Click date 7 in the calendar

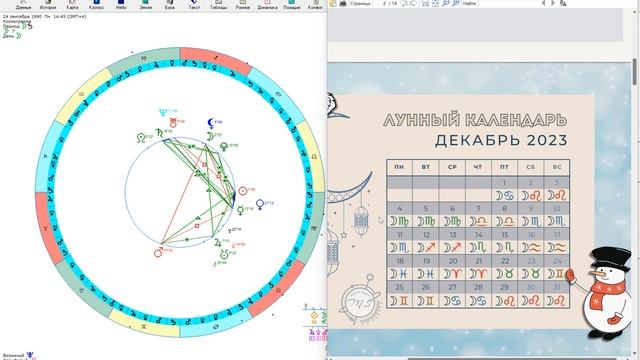coord(478,209)
